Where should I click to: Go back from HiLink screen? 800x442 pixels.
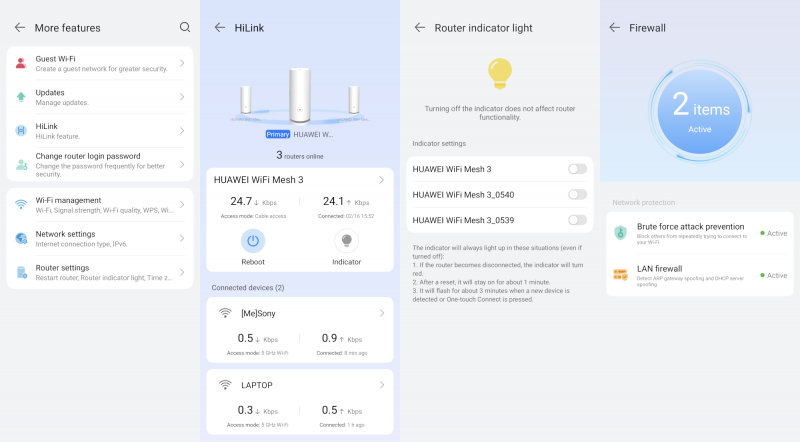(x=220, y=28)
